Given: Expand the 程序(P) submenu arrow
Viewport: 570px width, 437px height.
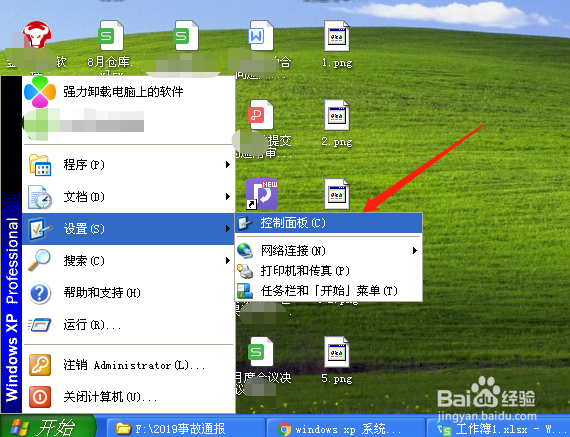Looking at the screenshot, I should point(228,165).
